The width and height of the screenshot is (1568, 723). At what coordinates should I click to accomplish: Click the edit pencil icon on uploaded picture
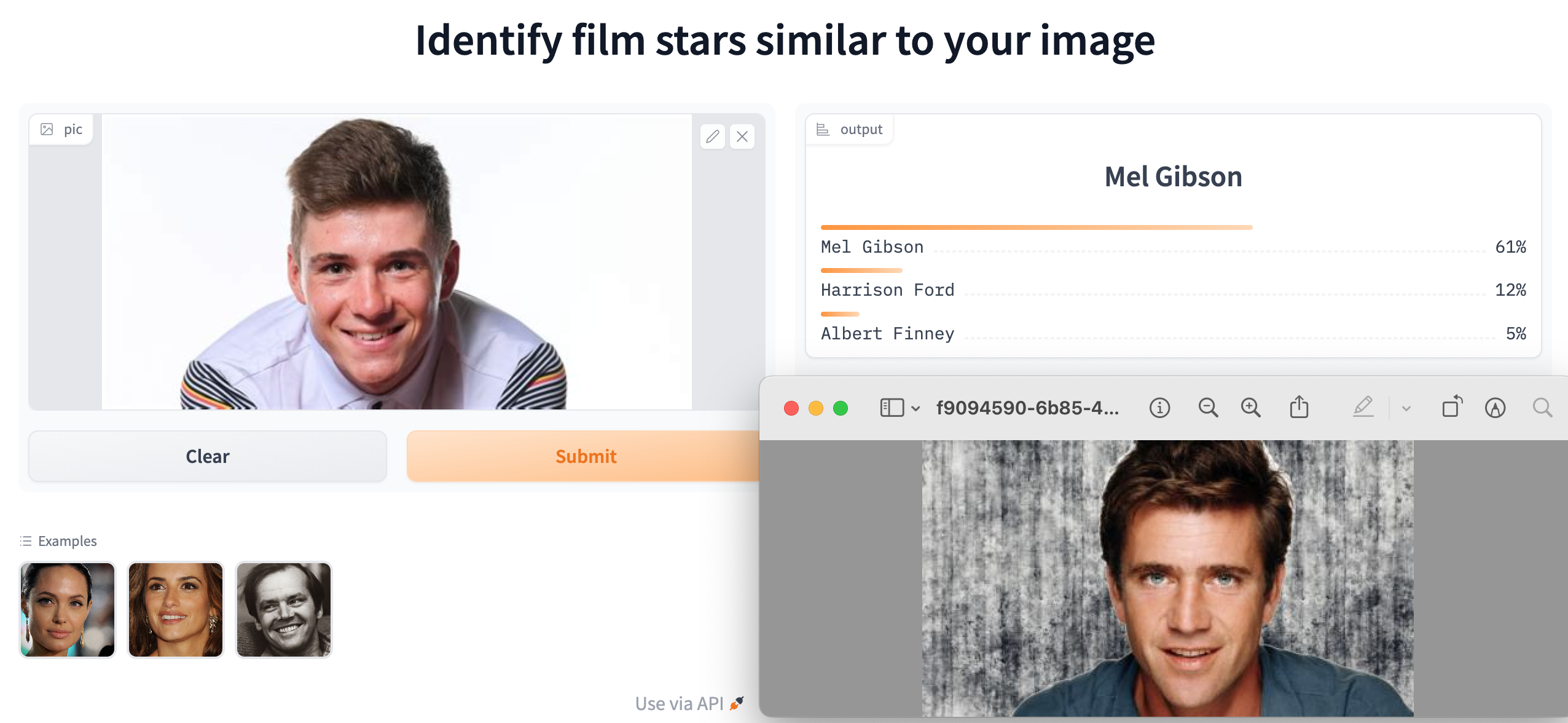point(712,136)
